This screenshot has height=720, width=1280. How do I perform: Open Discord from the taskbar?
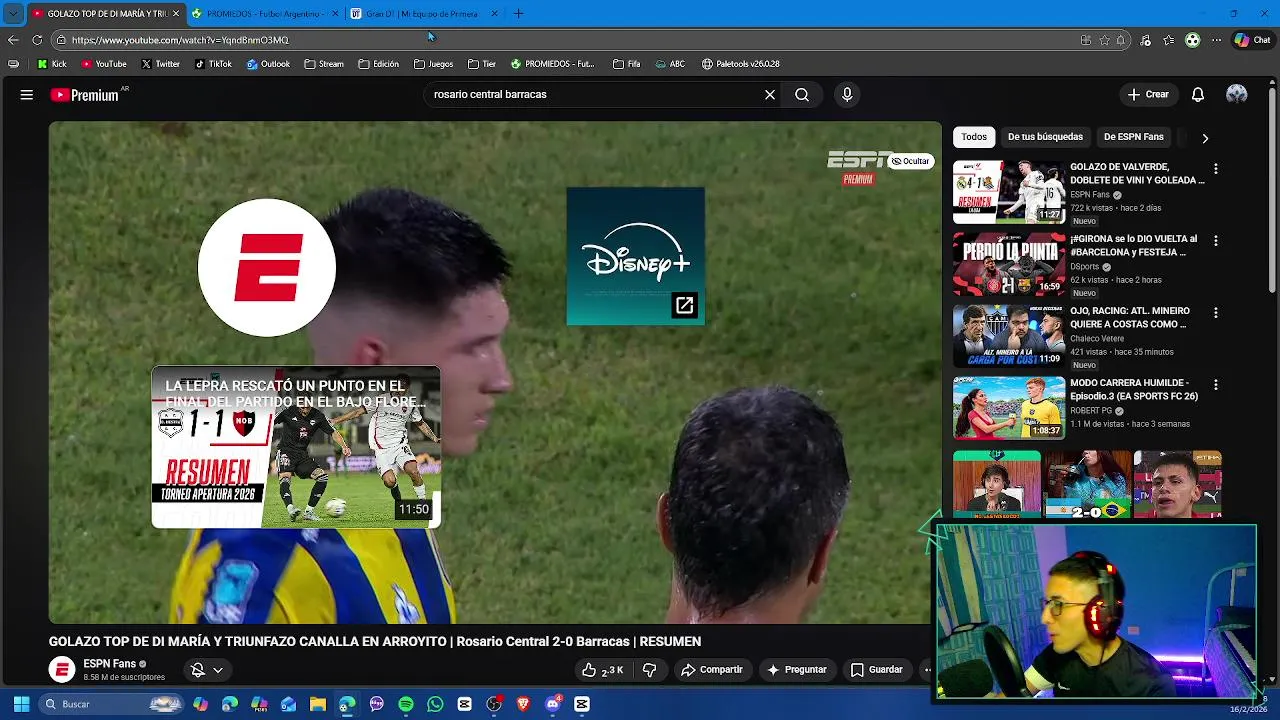(x=553, y=704)
